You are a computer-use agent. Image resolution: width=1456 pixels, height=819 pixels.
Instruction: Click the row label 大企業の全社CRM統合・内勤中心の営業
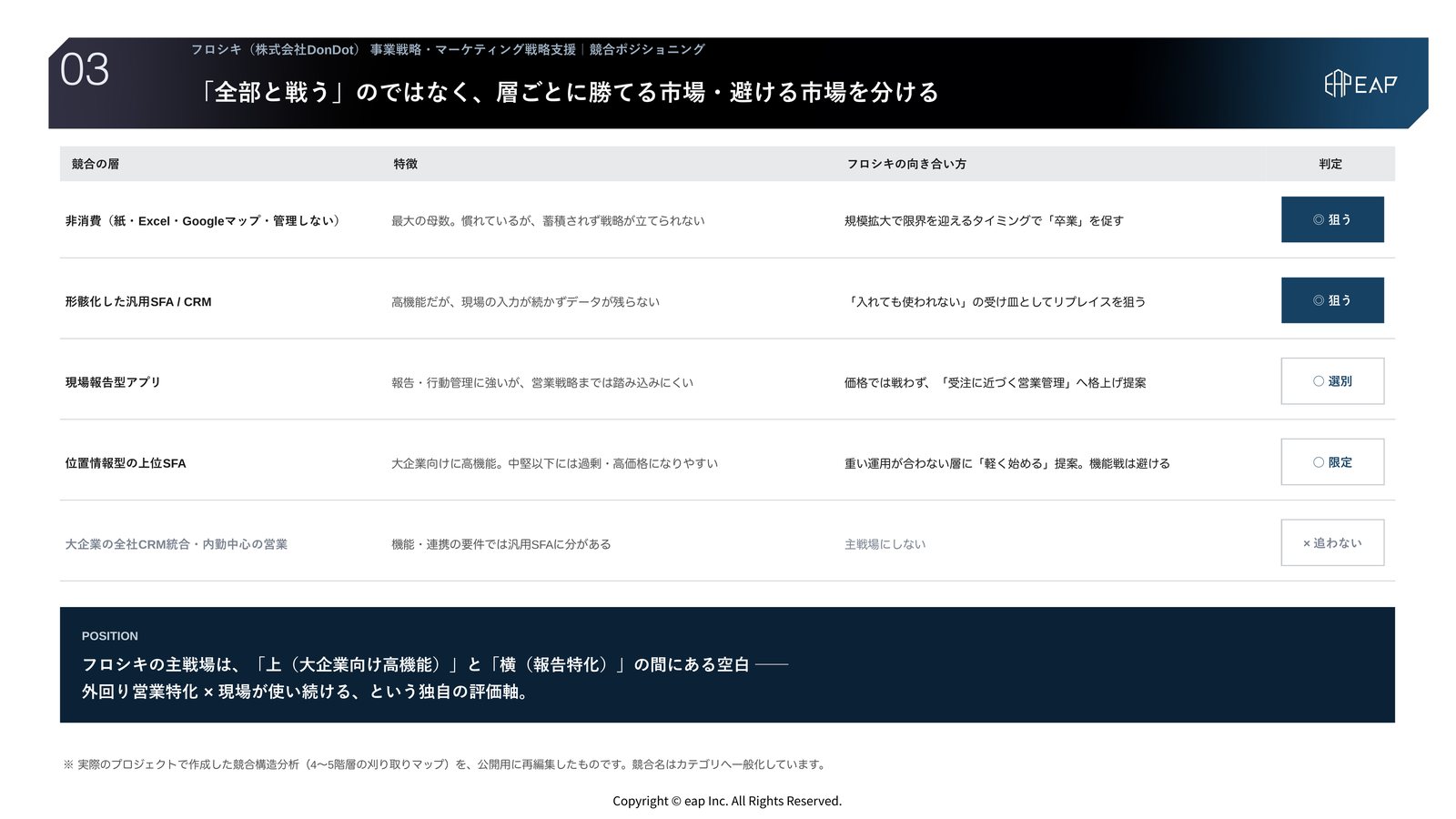(177, 544)
